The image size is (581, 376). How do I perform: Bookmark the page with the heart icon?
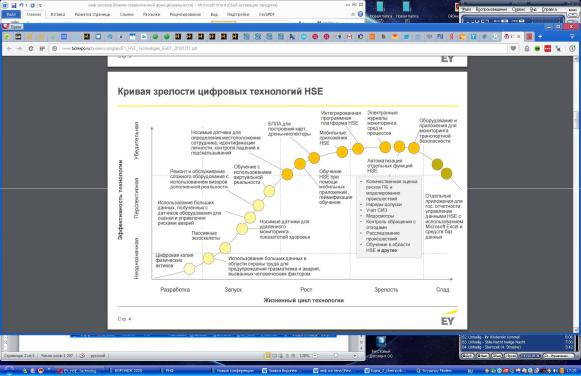513,49
